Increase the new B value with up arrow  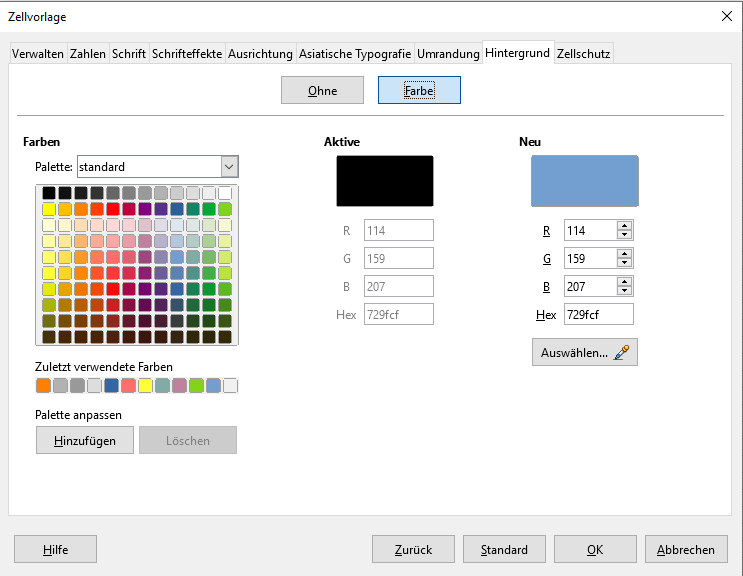coord(625,282)
